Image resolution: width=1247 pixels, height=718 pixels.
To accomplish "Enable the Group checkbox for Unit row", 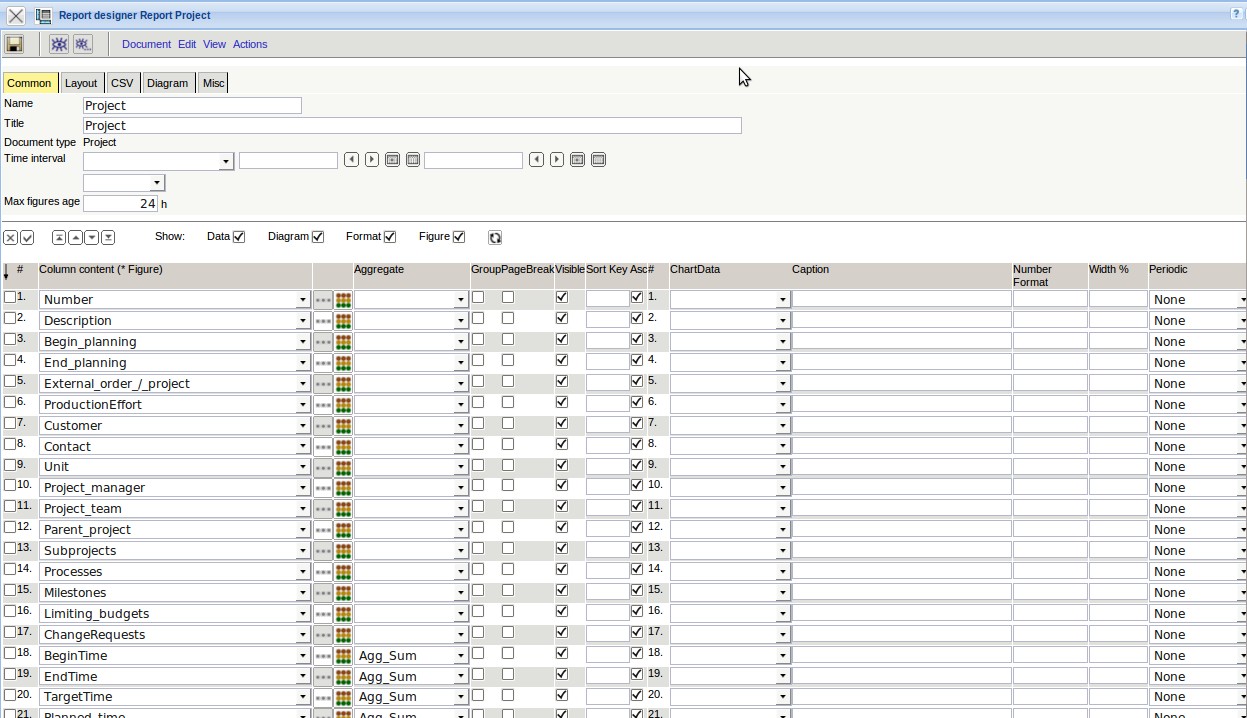I will [478, 465].
